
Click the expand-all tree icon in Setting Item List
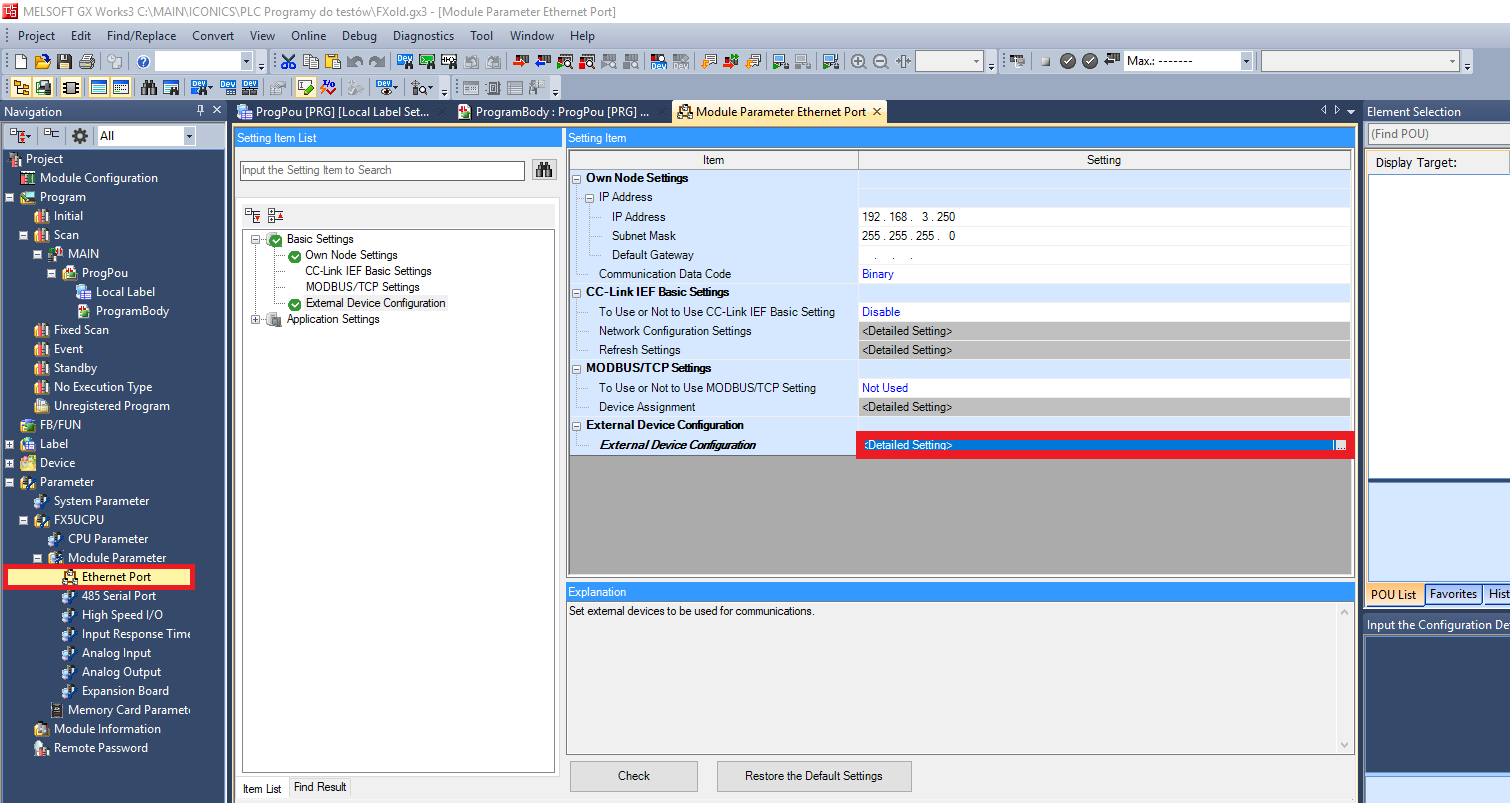254,215
